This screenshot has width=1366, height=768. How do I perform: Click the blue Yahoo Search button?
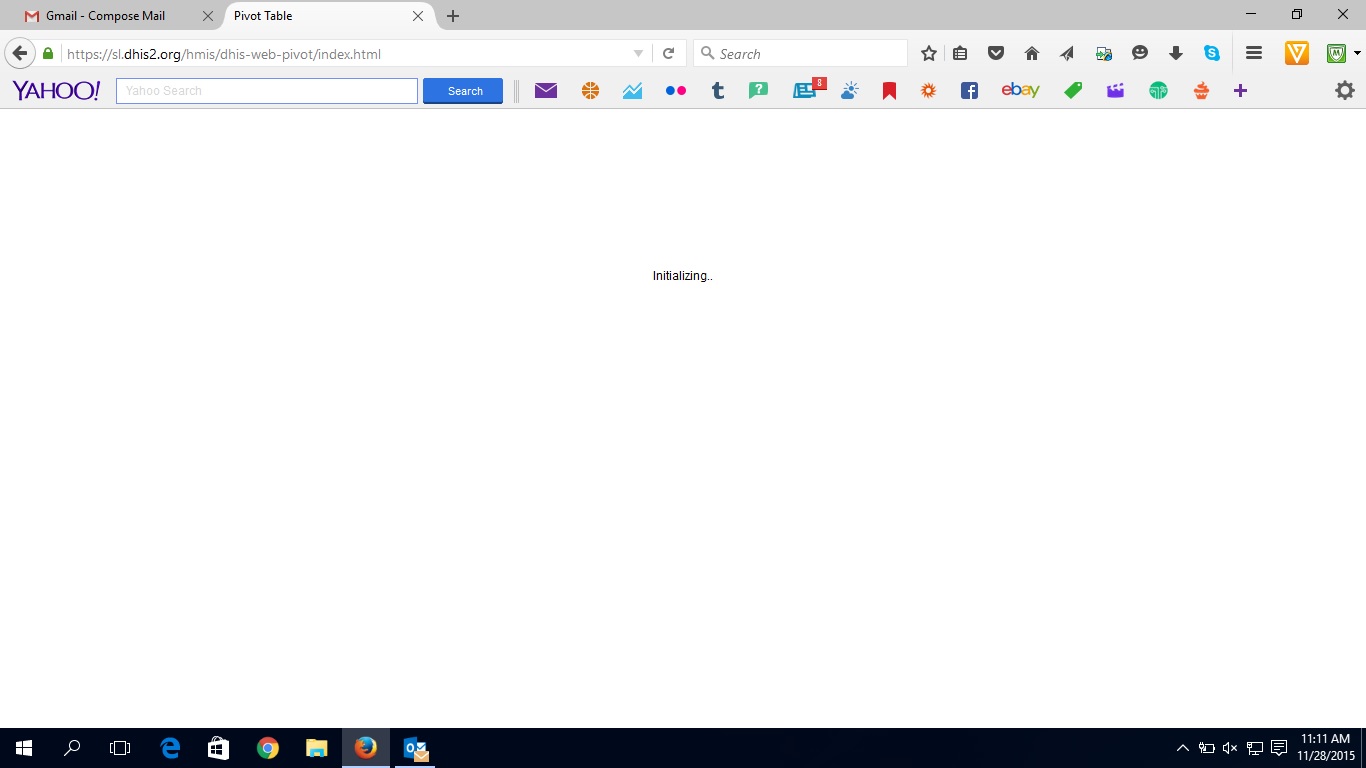point(463,91)
